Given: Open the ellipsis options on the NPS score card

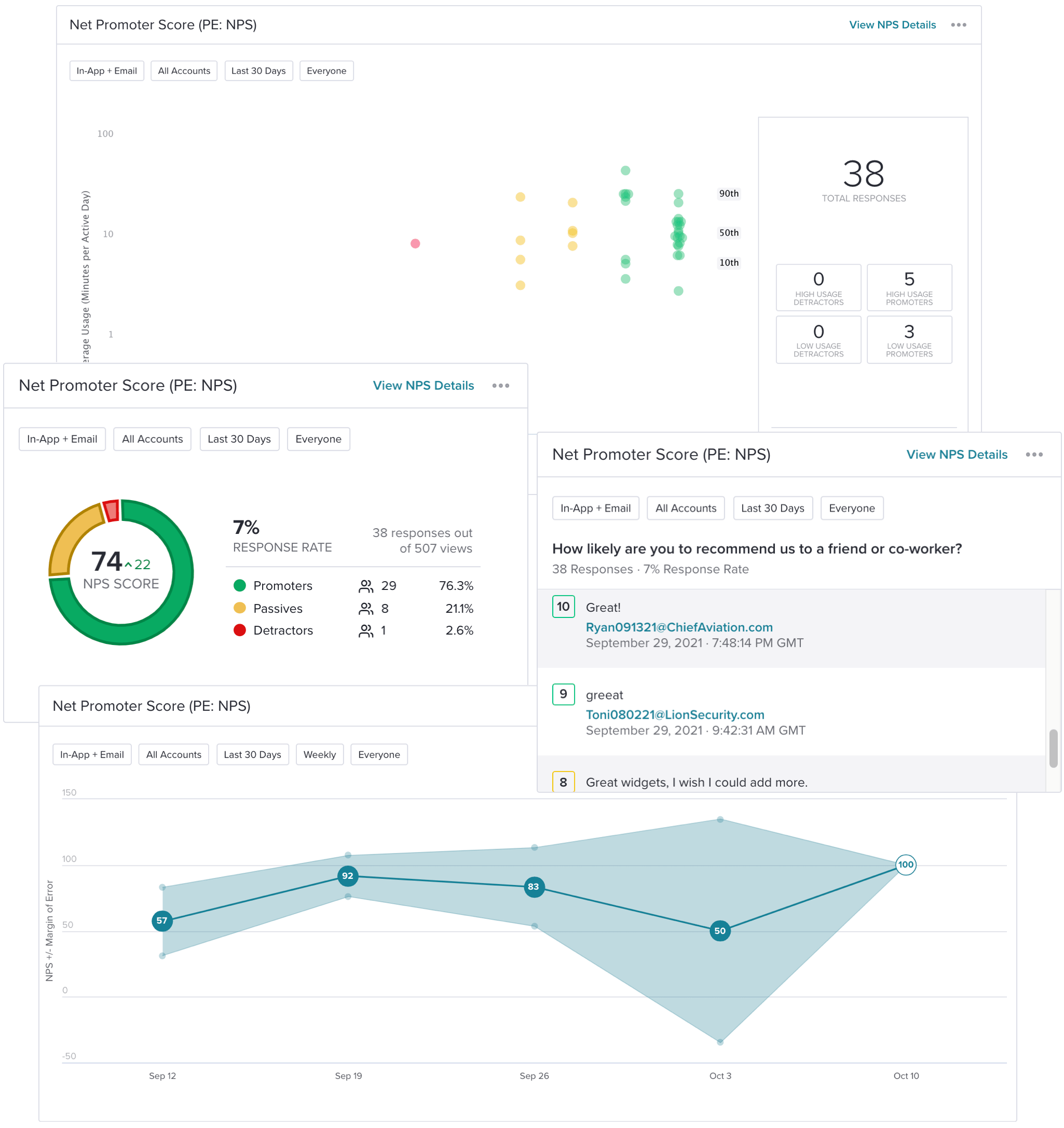Looking at the screenshot, I should [x=500, y=386].
